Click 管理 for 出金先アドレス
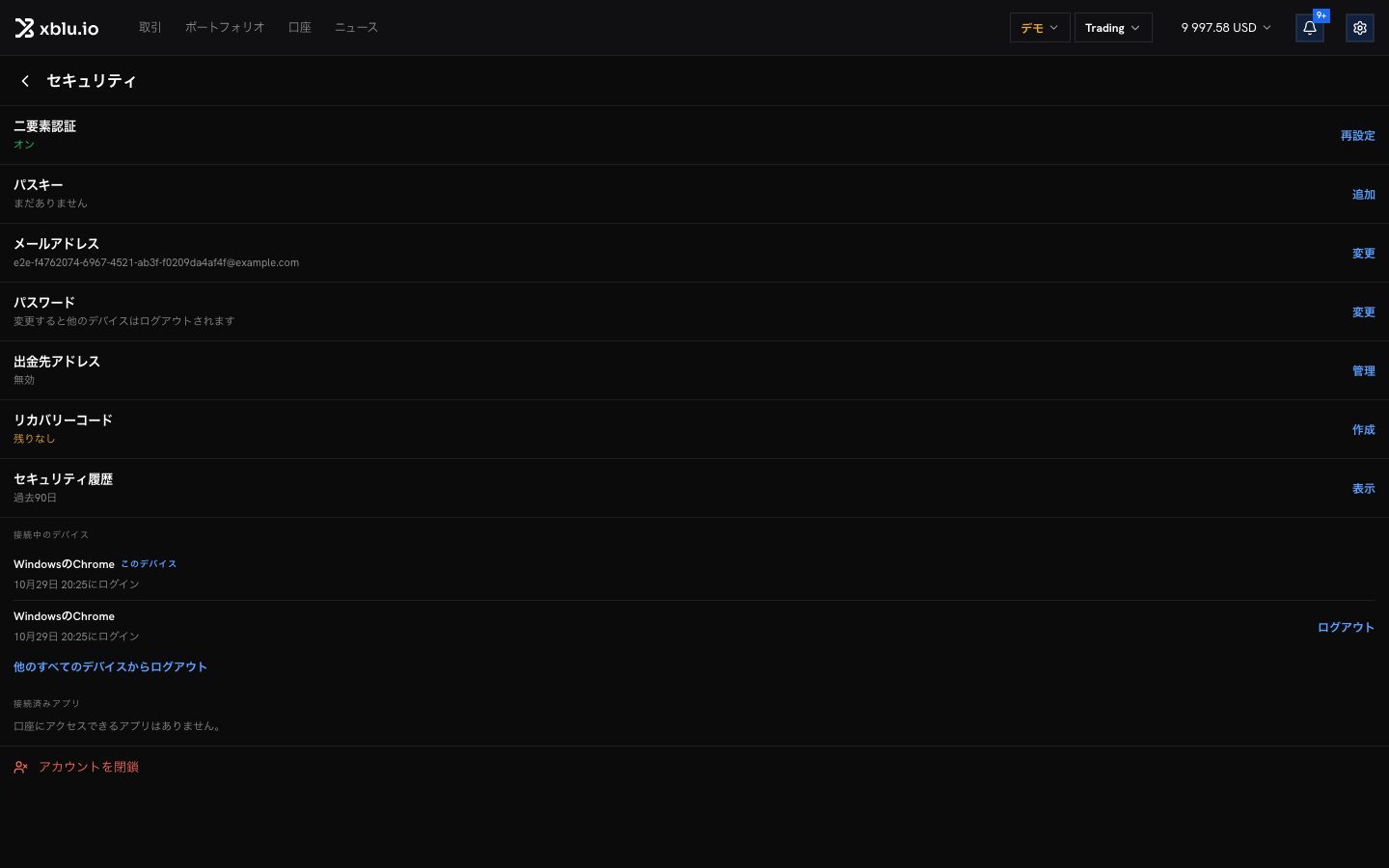 coord(1363,371)
